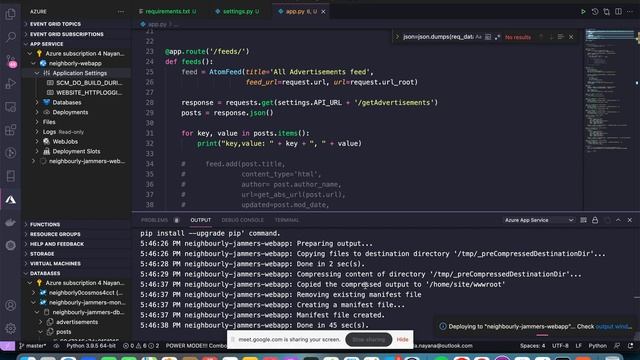Click the master branch in status bar
640x360 pixels.
coord(33,346)
